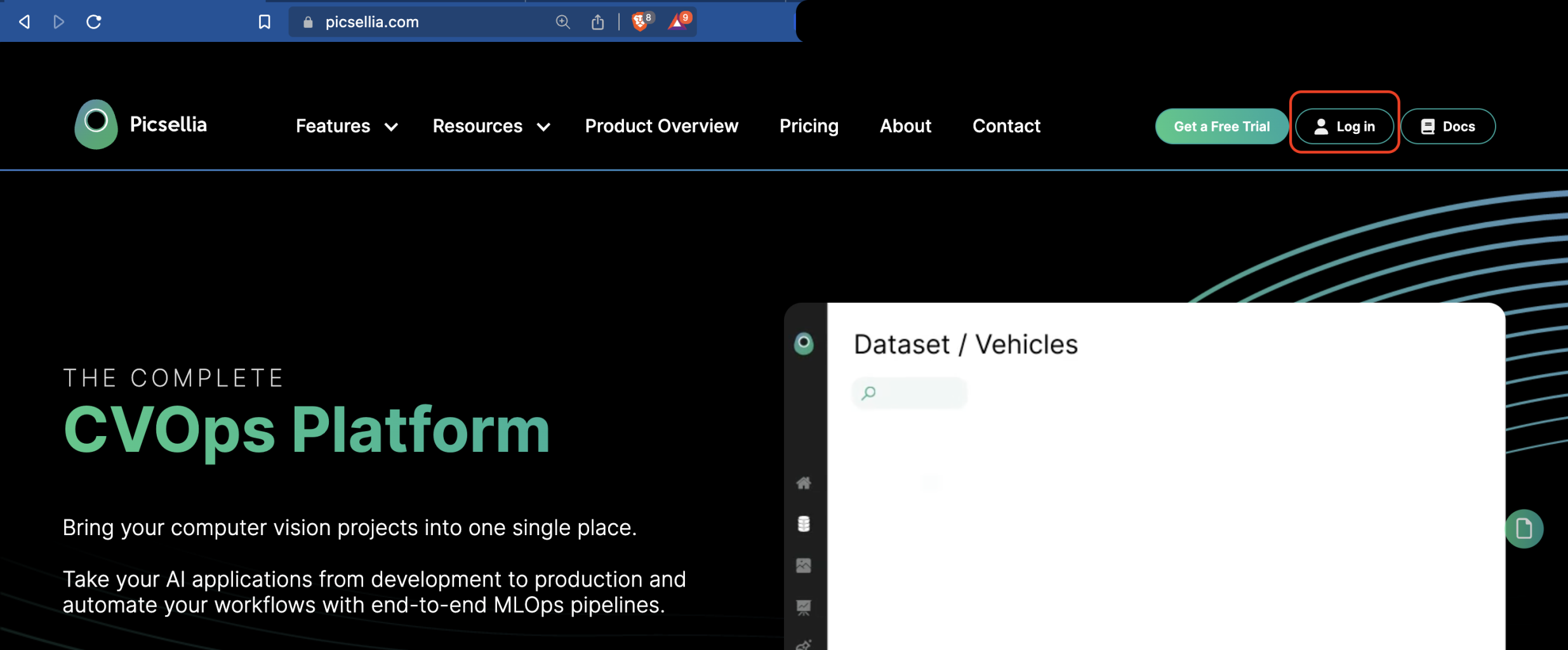Bookmark this page with the bookmark icon
Image resolution: width=1568 pixels, height=650 pixels.
click(265, 22)
